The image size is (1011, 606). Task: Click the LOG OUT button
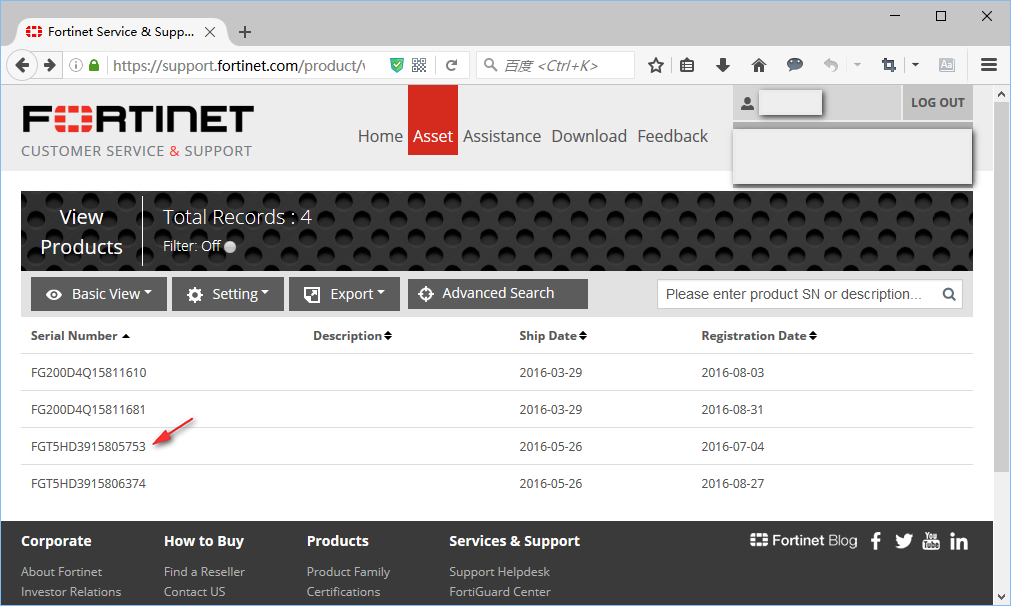(937, 103)
